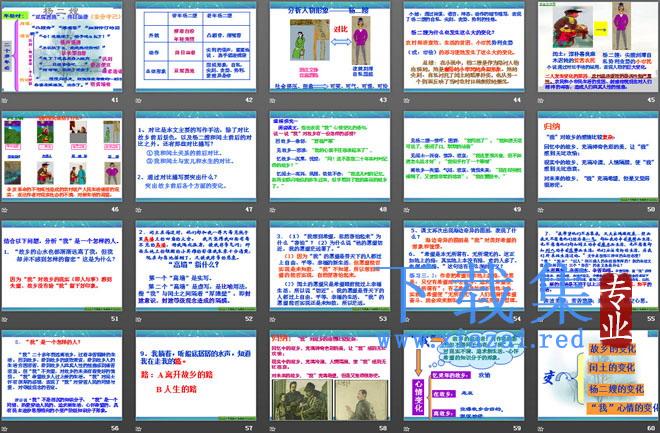Click slide number label "43"

point(383,100)
